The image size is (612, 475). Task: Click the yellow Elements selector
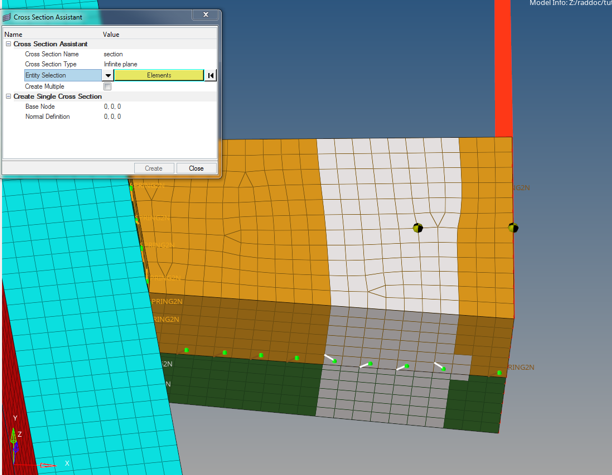pyautogui.click(x=159, y=75)
